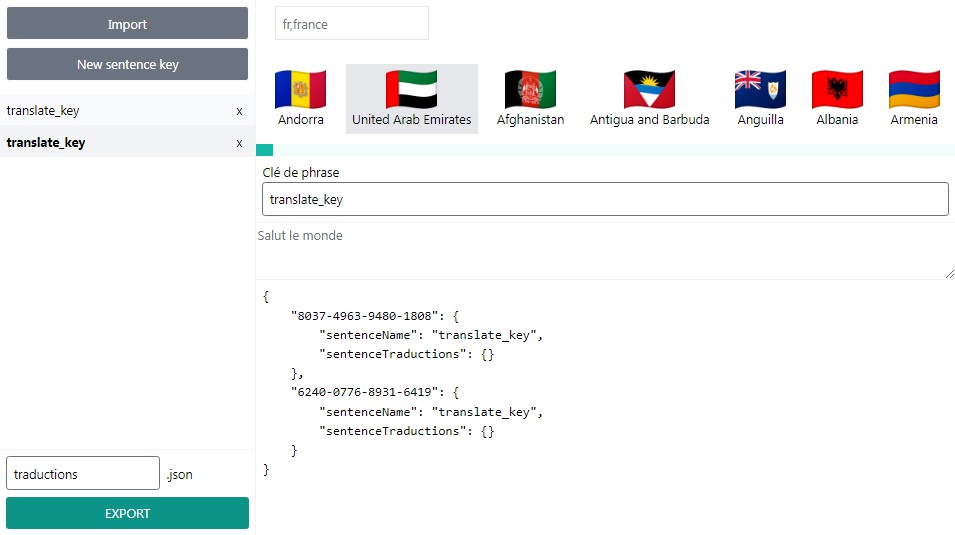Click the Clé de phrase label
The width and height of the screenshot is (955, 535).
(x=301, y=172)
